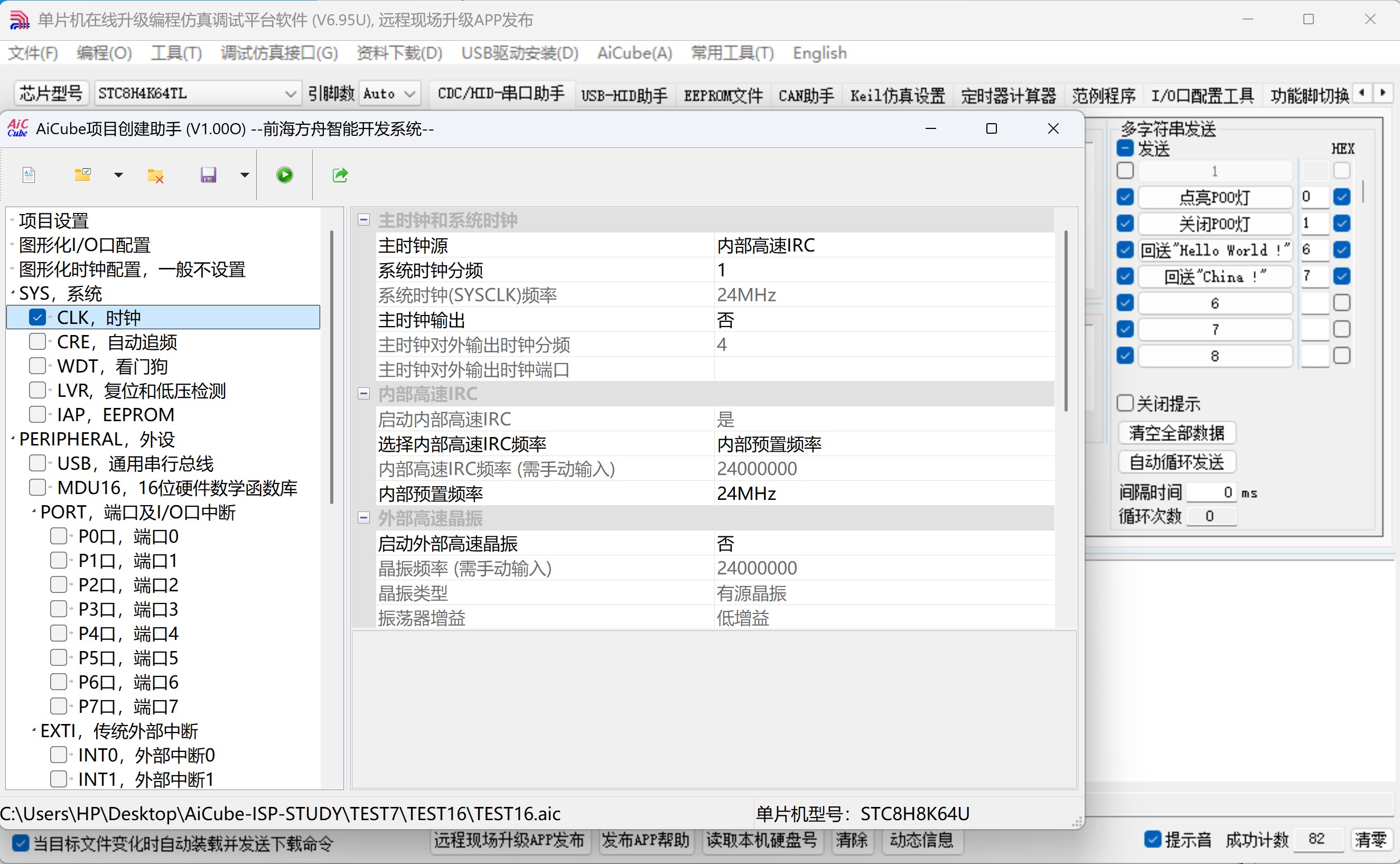Screen dimensions: 1400x864
Task: Collapse 内部高速IRC property group
Action: pyautogui.click(x=363, y=394)
